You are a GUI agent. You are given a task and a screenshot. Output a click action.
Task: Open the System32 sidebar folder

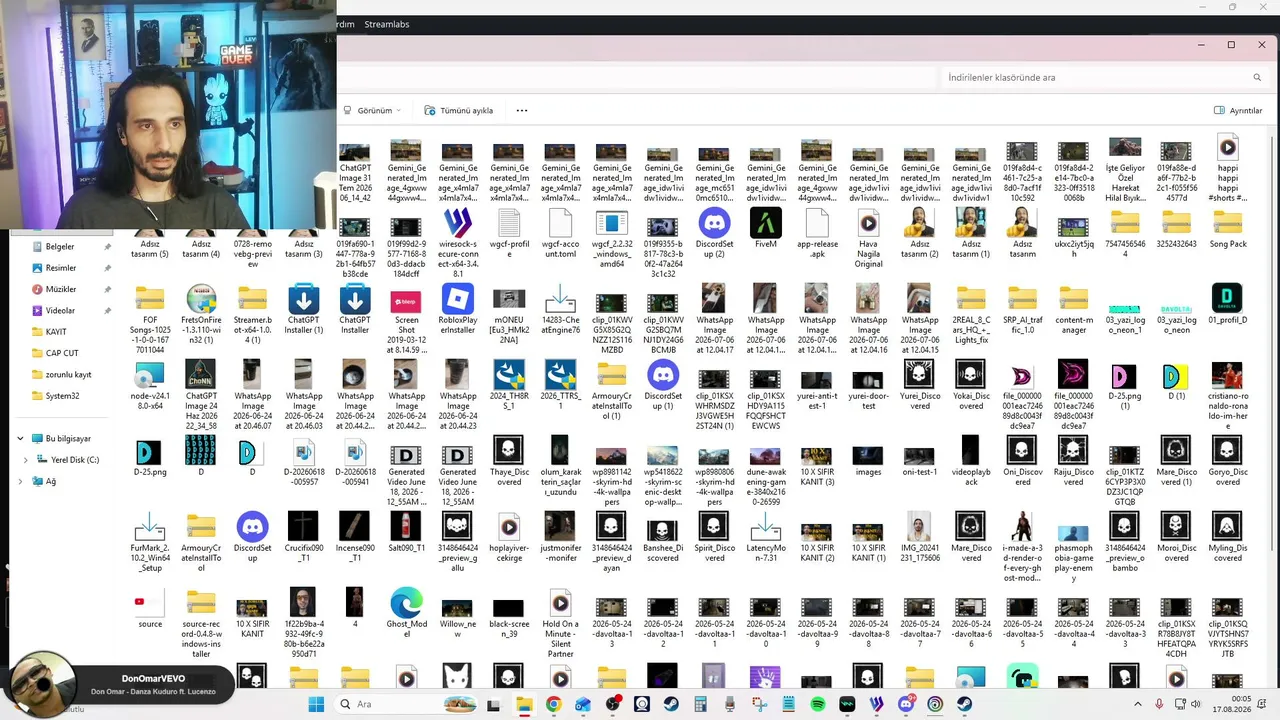tap(62, 396)
